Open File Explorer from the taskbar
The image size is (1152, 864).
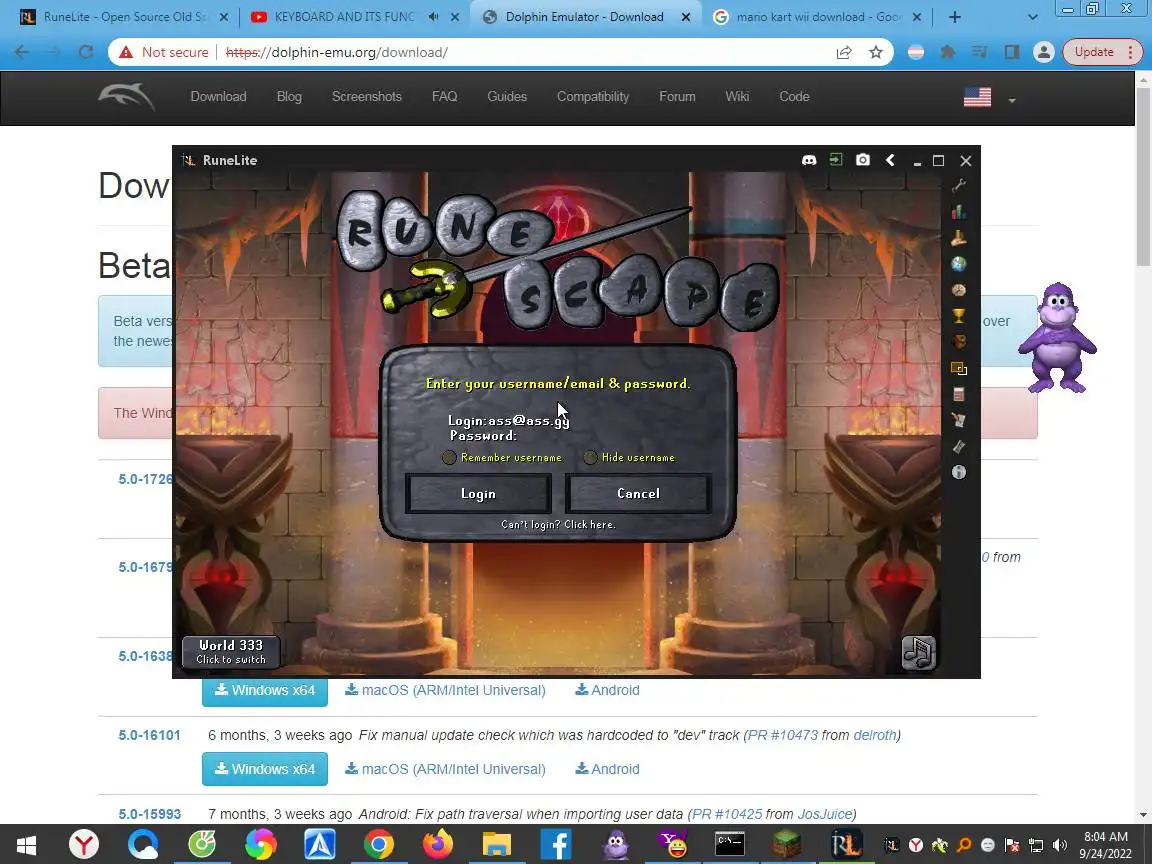tap(497, 844)
